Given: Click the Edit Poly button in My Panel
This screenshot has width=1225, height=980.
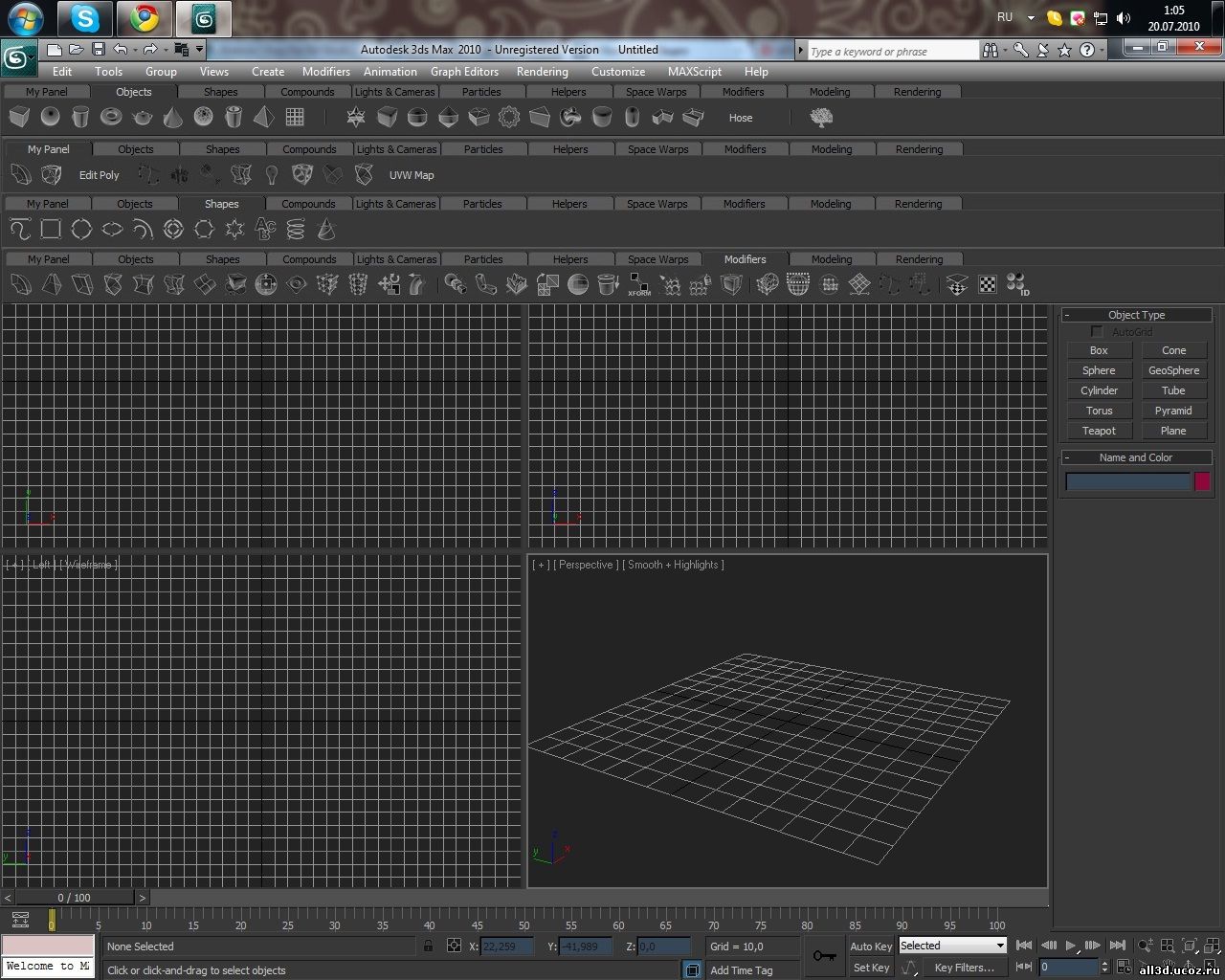Looking at the screenshot, I should click(x=100, y=175).
